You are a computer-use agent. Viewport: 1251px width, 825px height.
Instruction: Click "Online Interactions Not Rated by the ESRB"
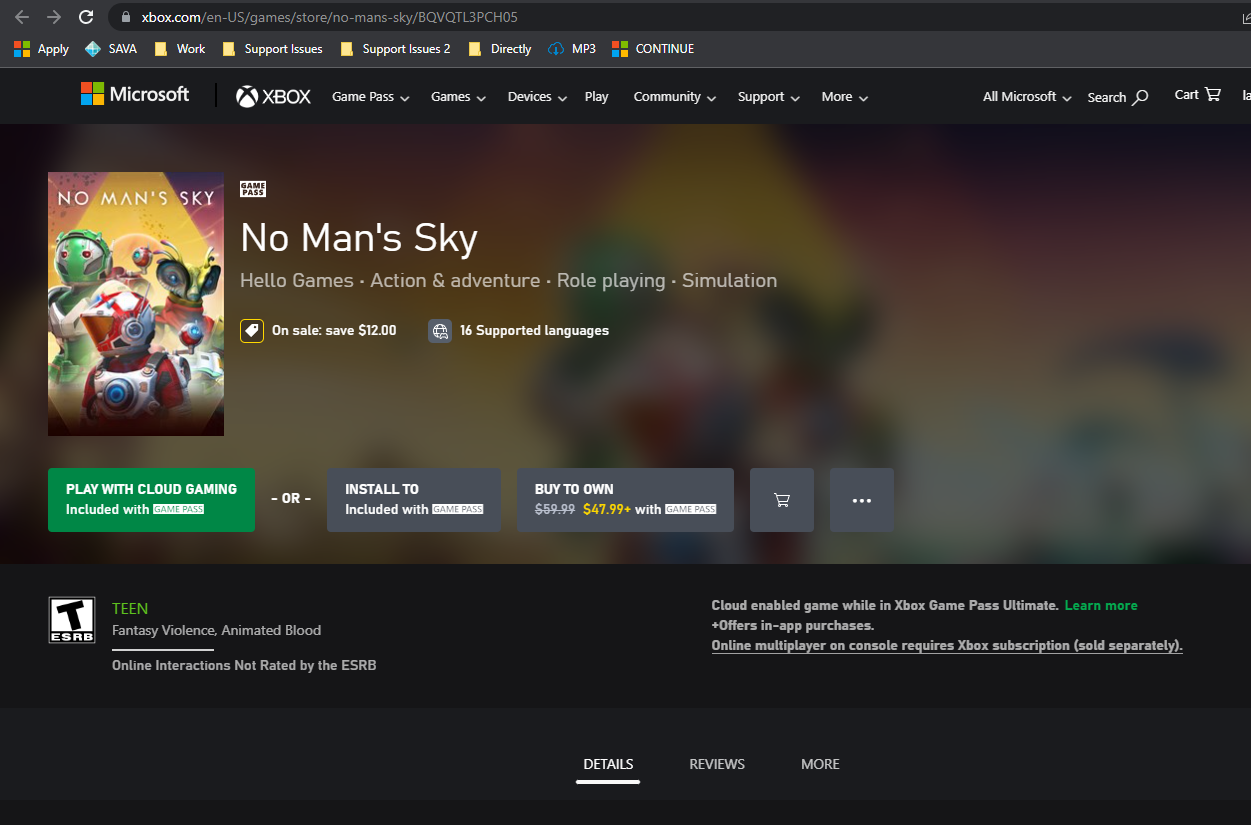coord(244,665)
